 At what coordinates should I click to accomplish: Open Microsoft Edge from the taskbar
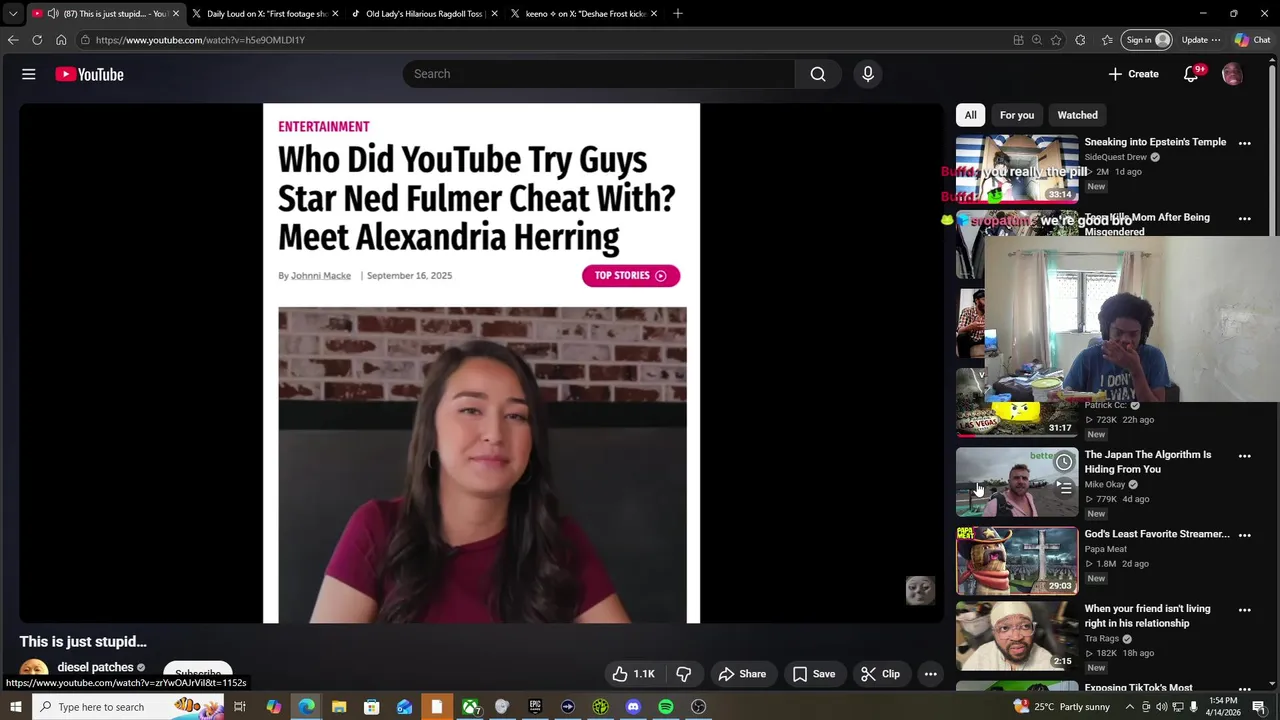pos(306,707)
